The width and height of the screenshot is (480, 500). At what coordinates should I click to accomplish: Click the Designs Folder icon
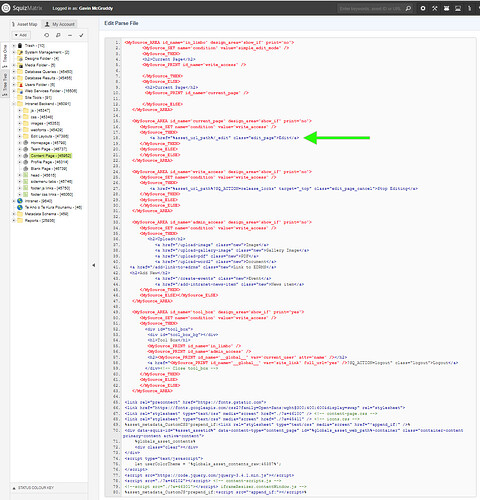point(20,58)
